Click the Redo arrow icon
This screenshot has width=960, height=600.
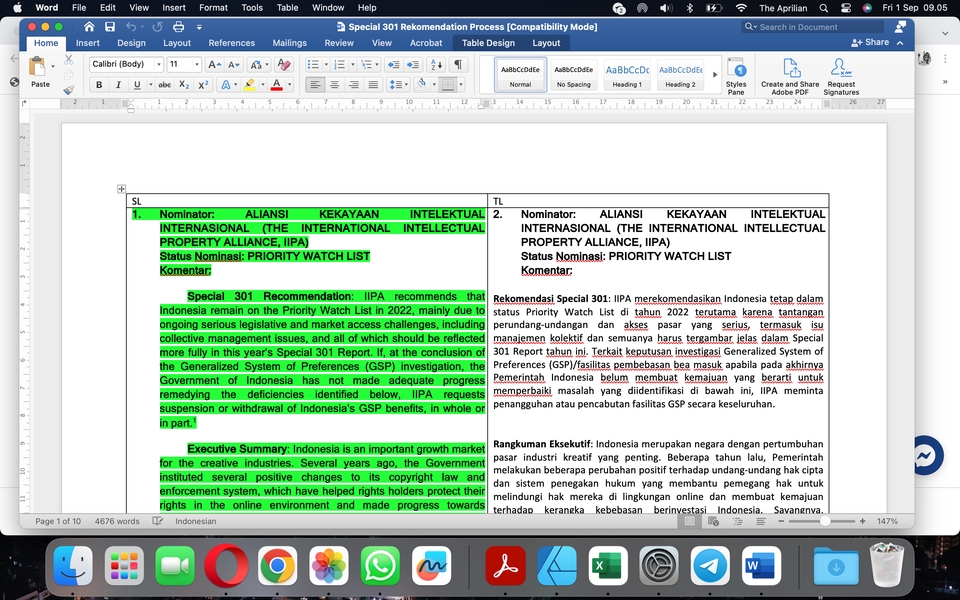point(157,27)
